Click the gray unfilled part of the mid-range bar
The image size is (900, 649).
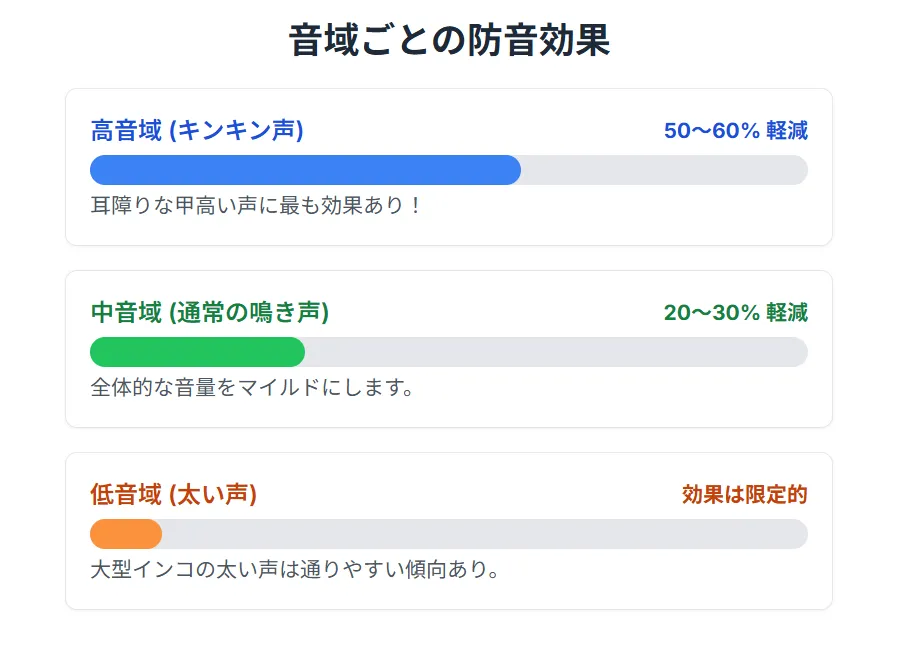(x=556, y=352)
